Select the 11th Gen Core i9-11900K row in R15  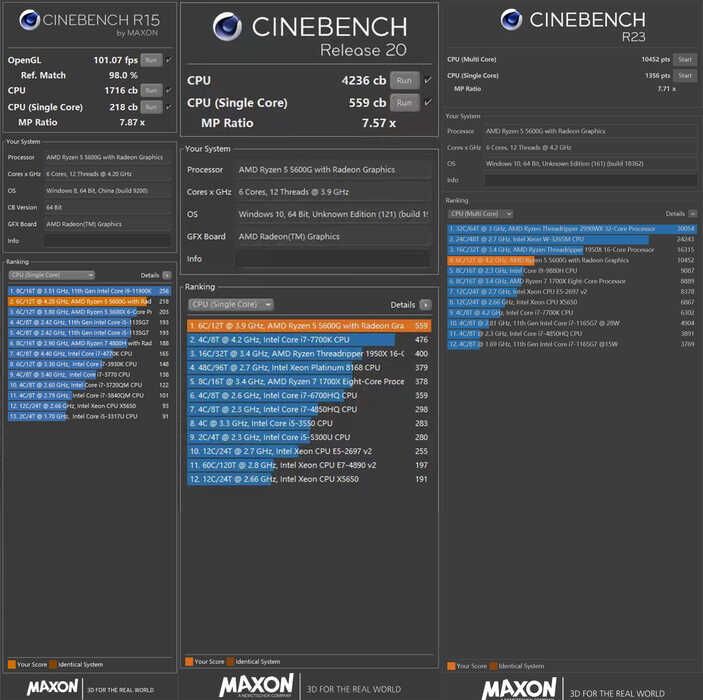[89, 291]
